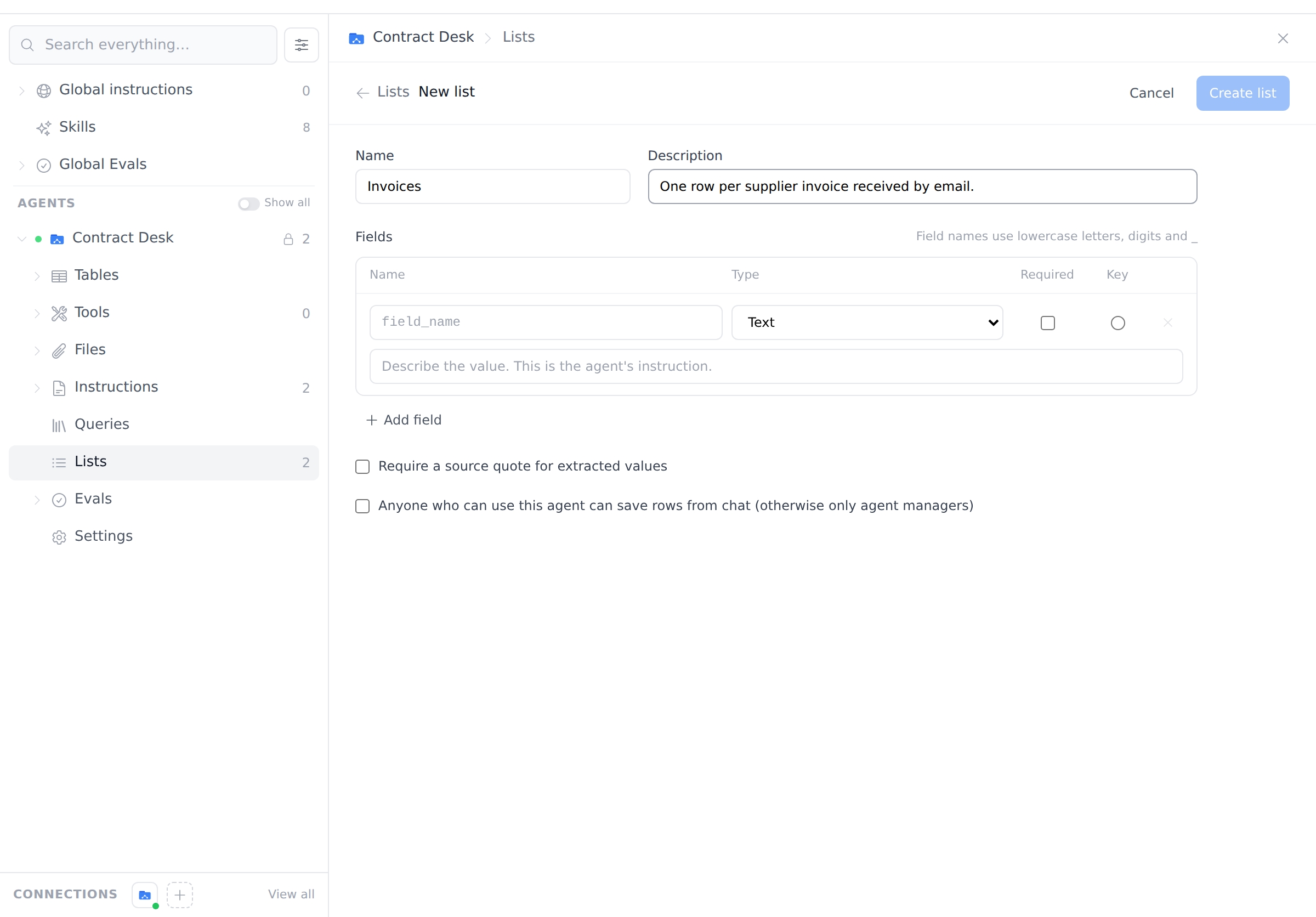Expand the Tools chevron
The width and height of the screenshot is (1316, 917).
[37, 314]
